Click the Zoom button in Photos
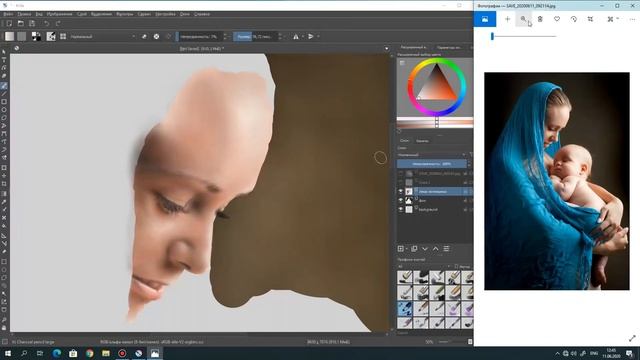 click(x=524, y=19)
